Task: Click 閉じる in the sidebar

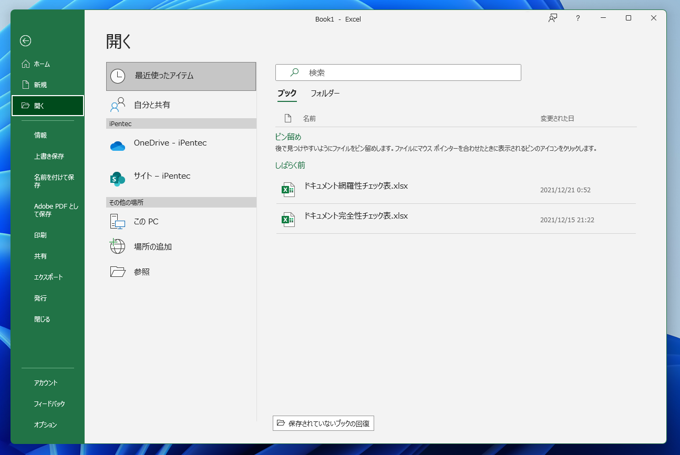Action: 42,319
